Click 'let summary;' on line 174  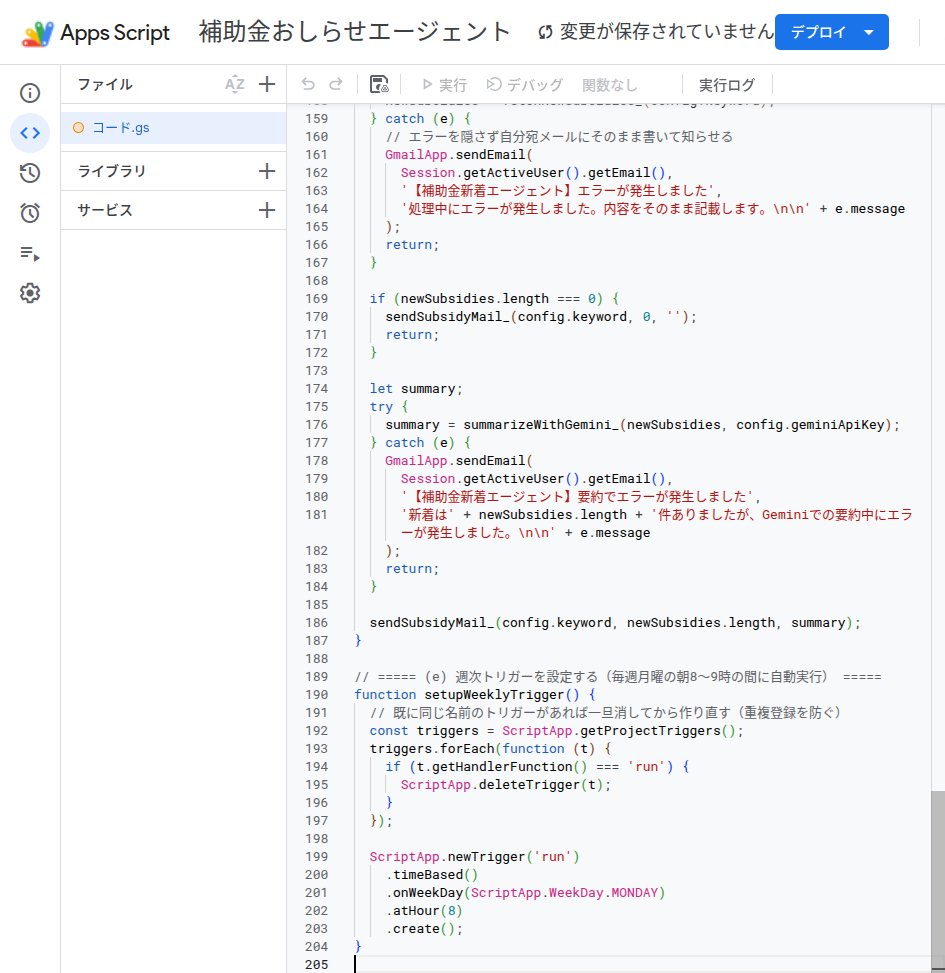tap(416, 389)
